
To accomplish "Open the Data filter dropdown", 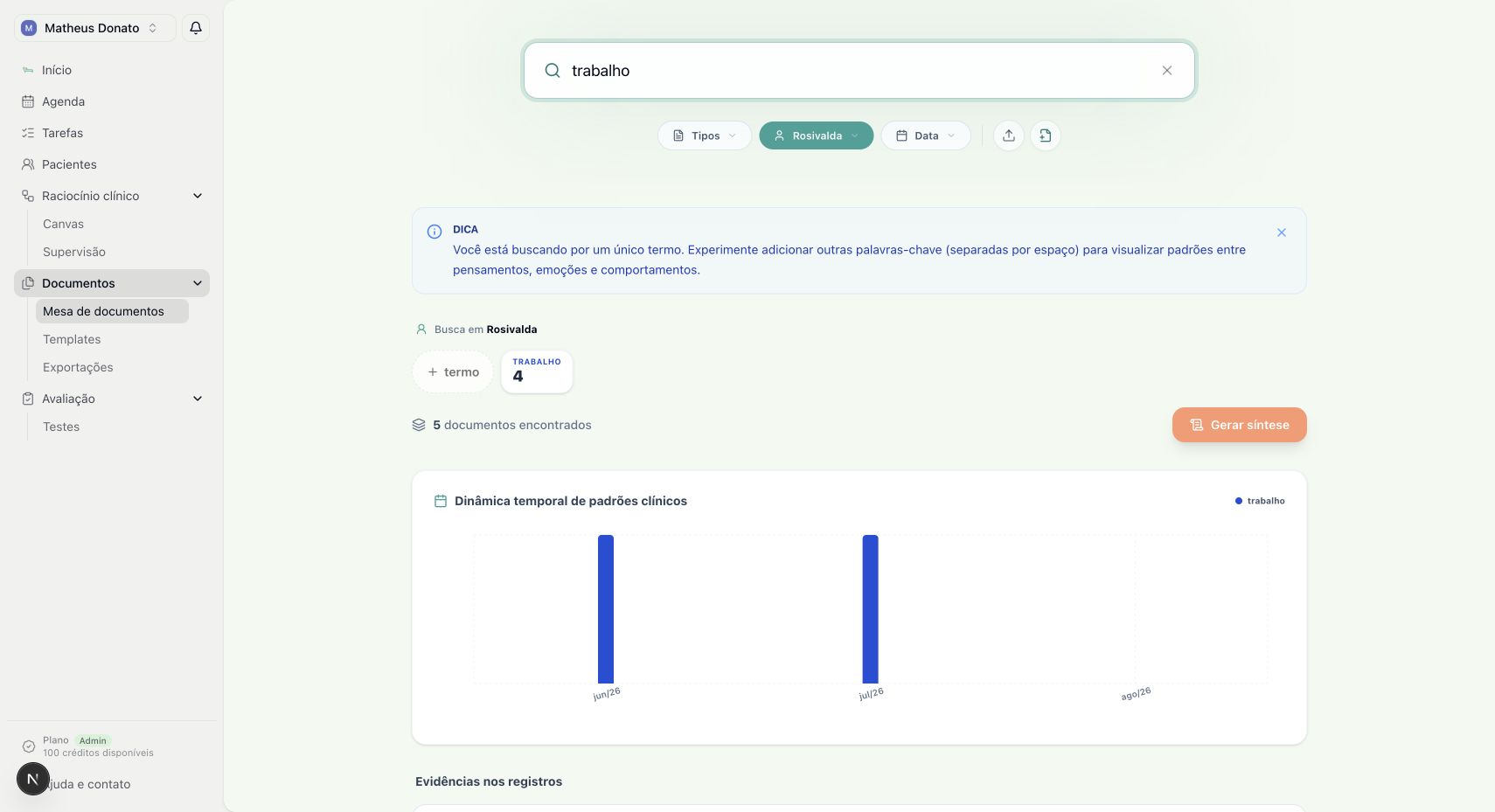I will coord(926,135).
